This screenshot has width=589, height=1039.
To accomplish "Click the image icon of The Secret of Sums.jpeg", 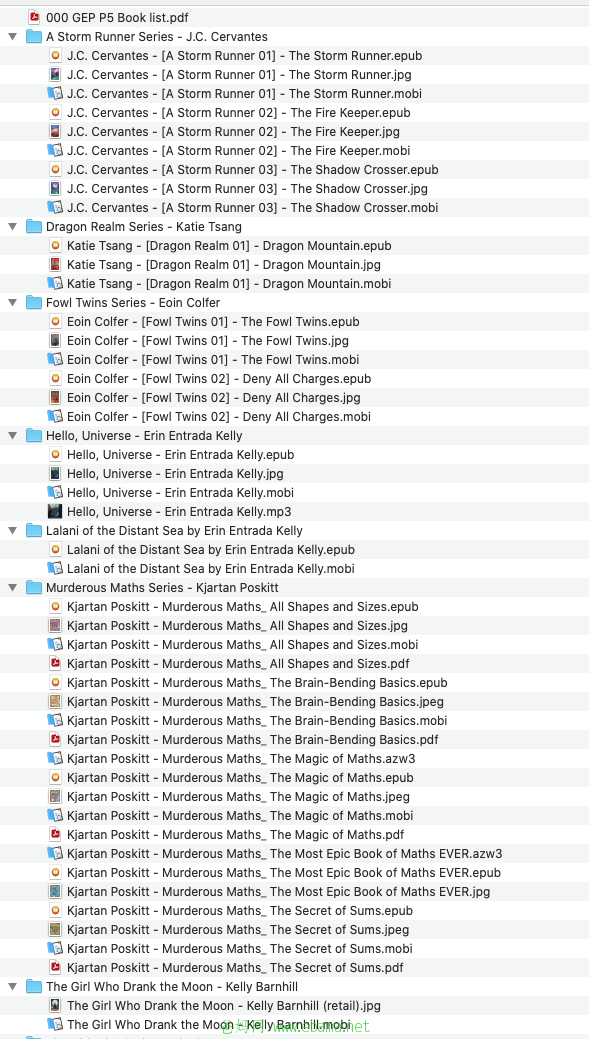I will 56,930.
